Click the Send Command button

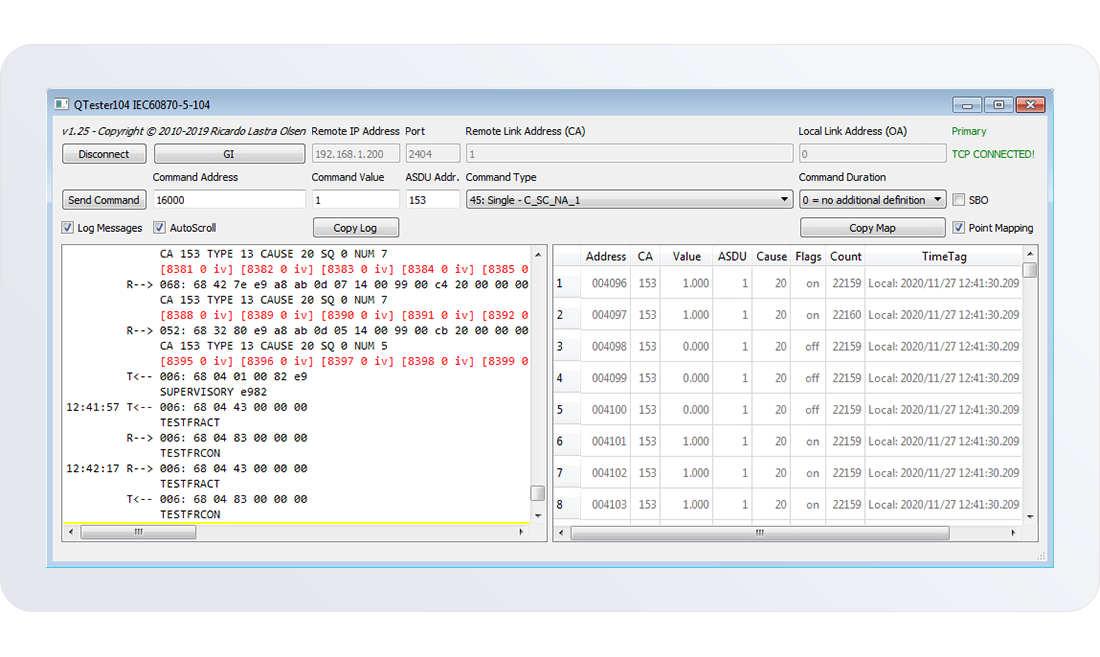[x=104, y=200]
